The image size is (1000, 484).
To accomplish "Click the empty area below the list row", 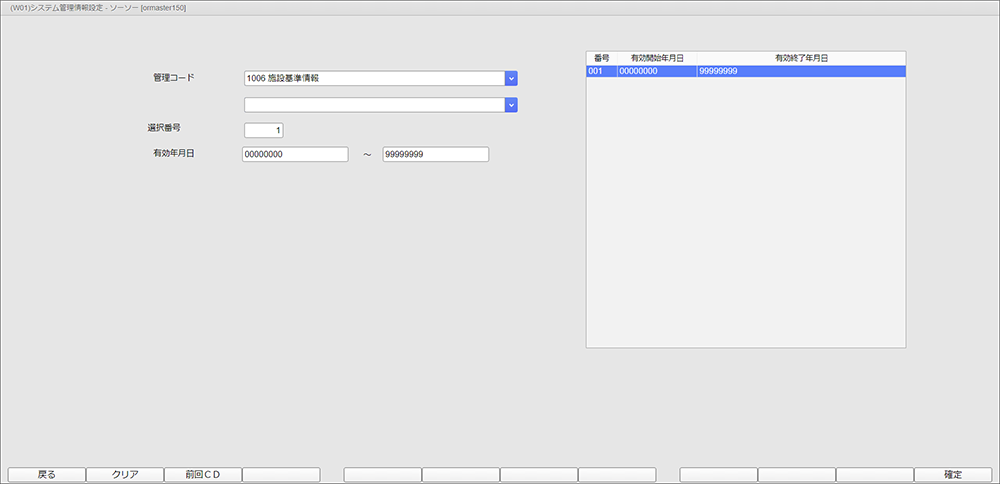I will pos(745,210).
